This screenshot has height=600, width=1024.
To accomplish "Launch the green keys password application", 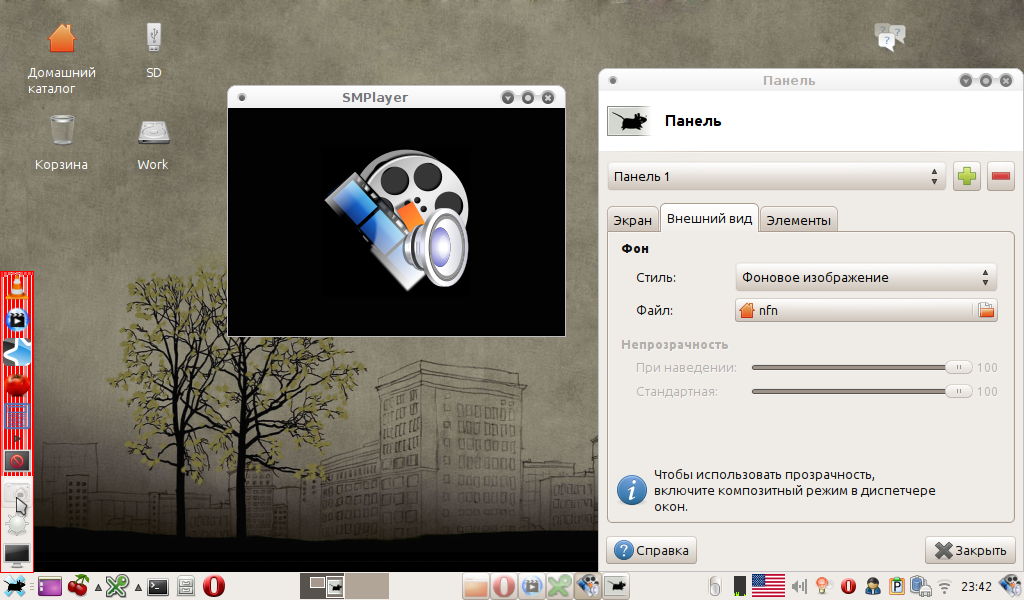I will click(118, 586).
